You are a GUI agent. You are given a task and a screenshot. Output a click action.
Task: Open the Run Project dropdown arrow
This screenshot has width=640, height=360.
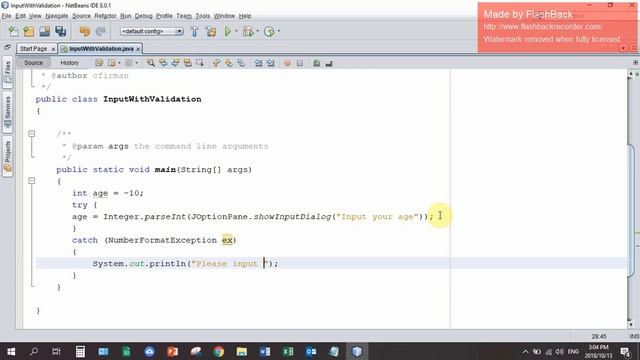(x=236, y=31)
